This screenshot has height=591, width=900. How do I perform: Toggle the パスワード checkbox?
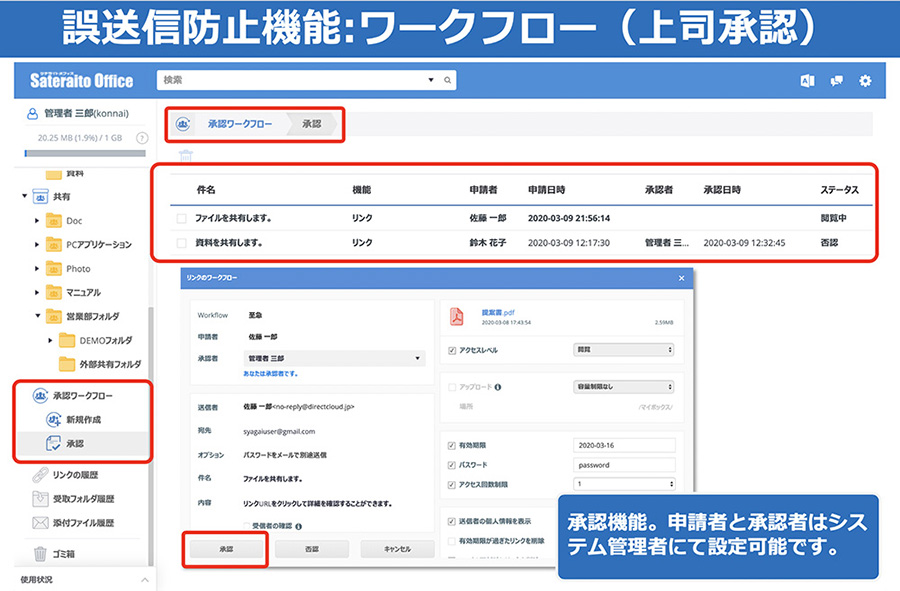452,465
